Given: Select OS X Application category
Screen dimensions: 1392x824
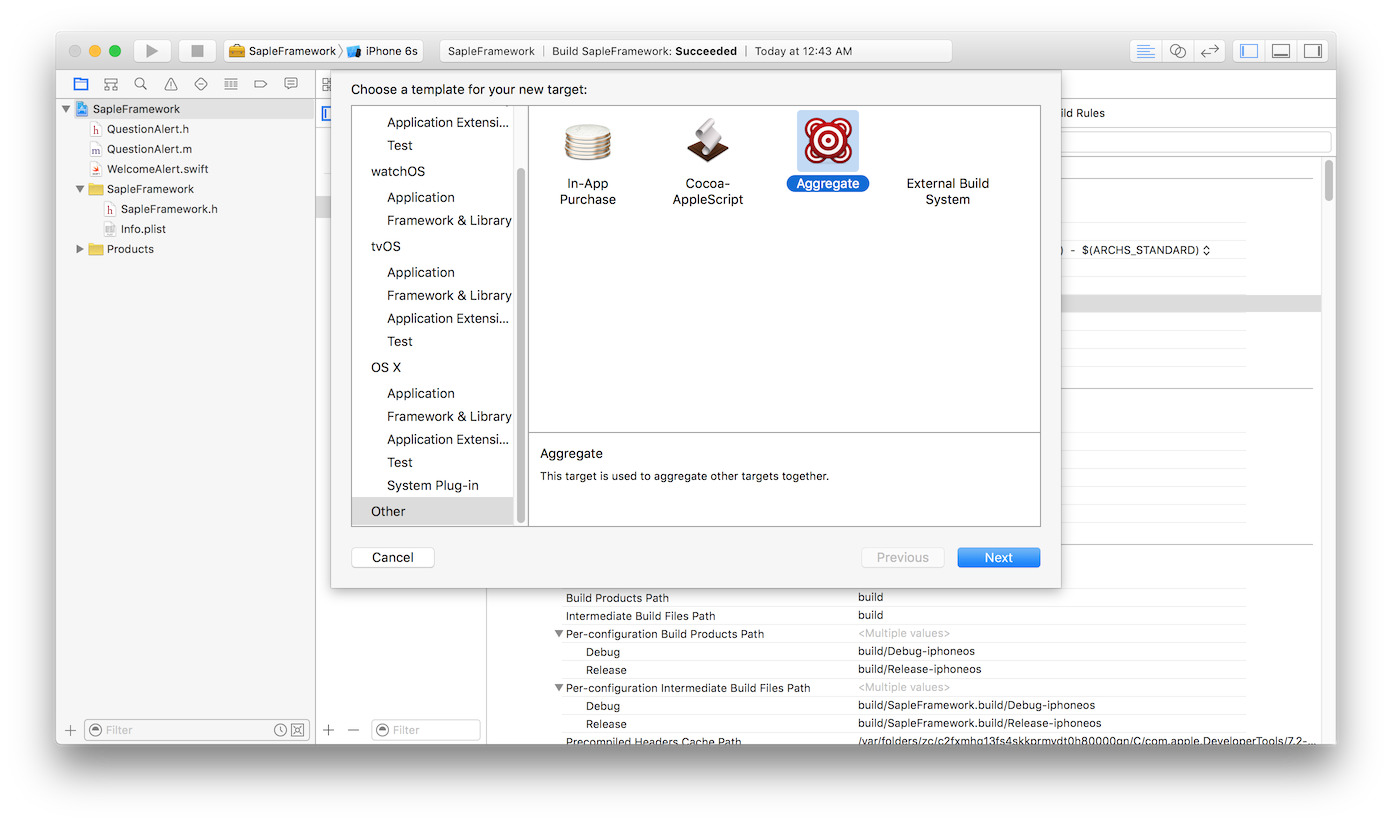Looking at the screenshot, I should point(421,393).
